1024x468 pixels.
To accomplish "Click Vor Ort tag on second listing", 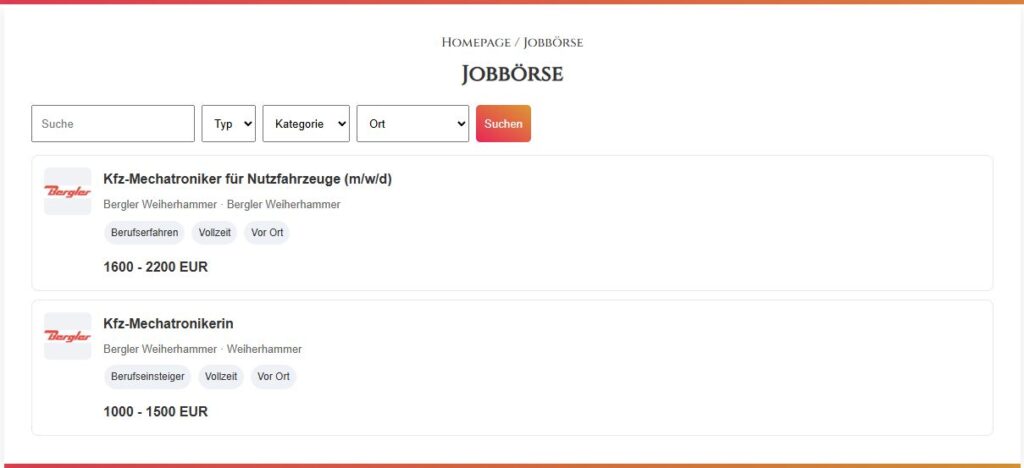I will pyautogui.click(x=273, y=377).
